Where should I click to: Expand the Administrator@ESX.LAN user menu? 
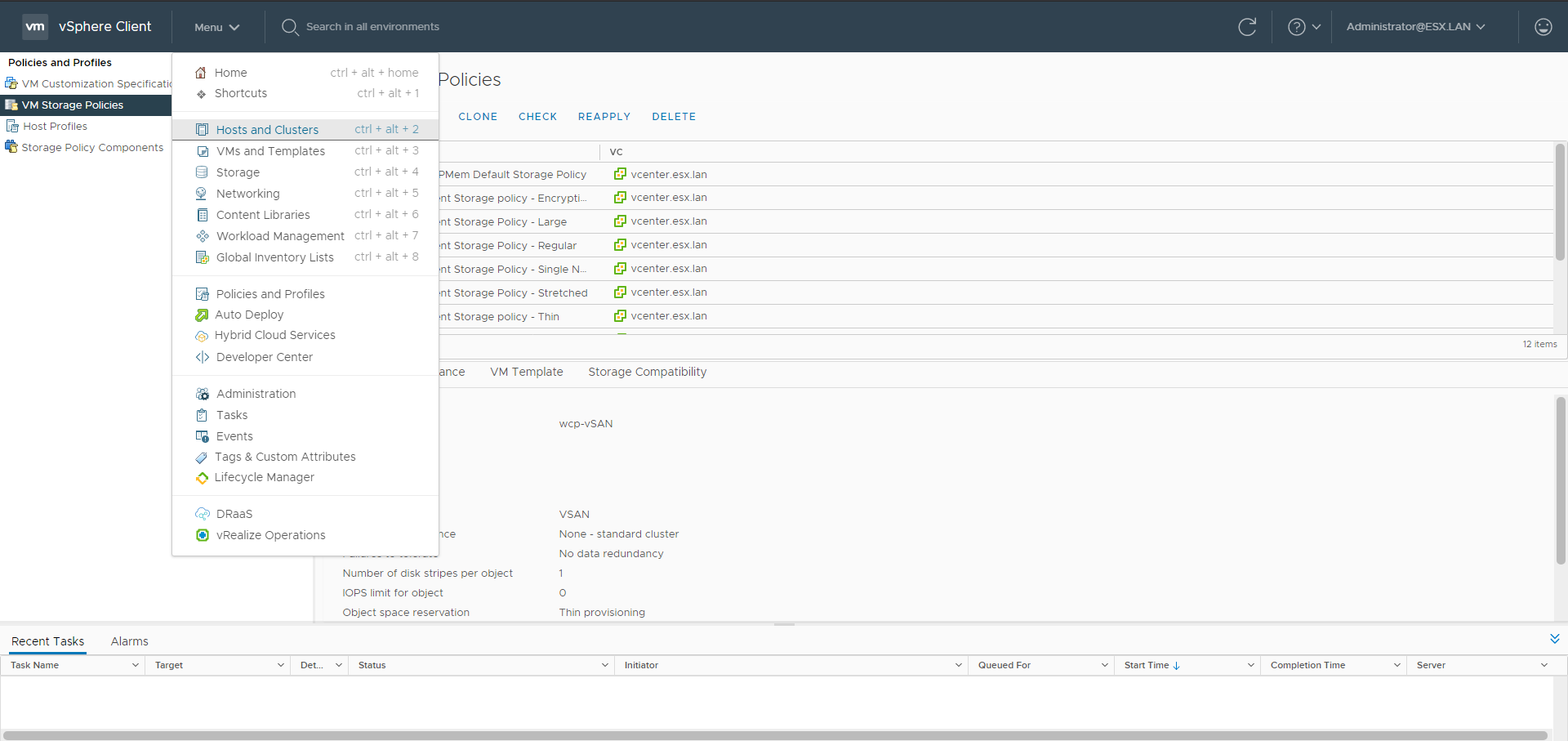click(x=1415, y=27)
